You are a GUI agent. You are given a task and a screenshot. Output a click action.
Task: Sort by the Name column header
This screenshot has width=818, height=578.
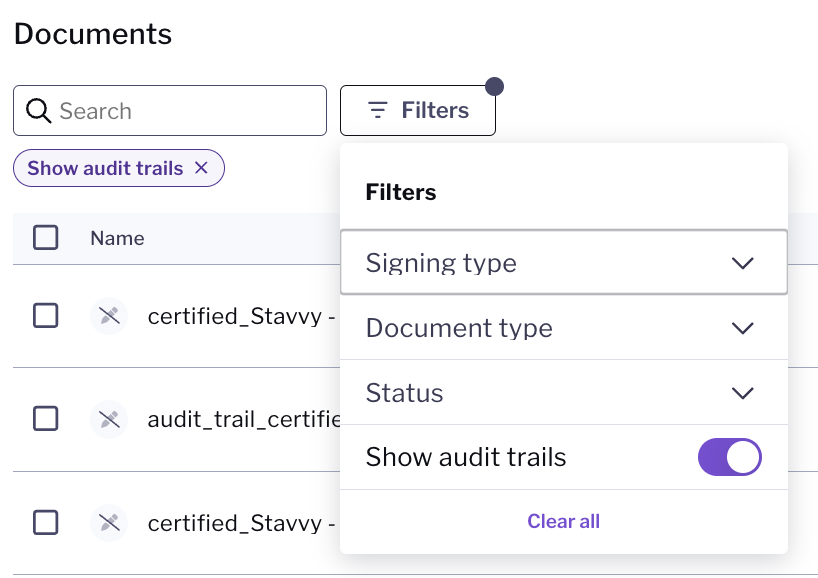(x=117, y=238)
